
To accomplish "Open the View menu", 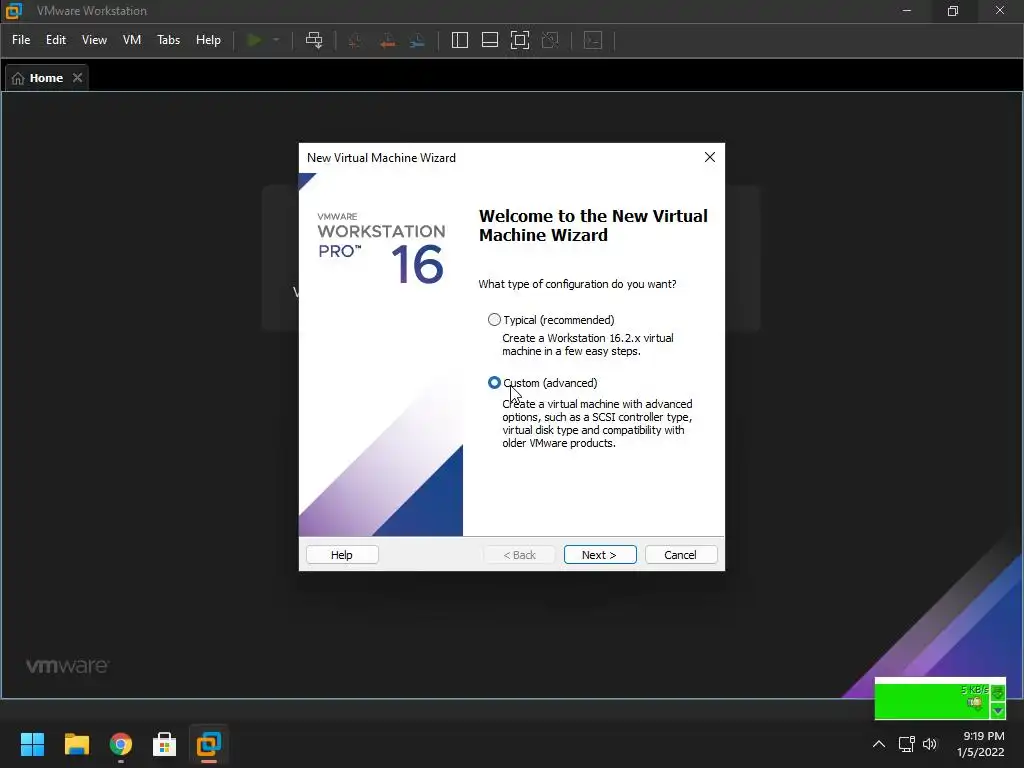I will point(94,40).
